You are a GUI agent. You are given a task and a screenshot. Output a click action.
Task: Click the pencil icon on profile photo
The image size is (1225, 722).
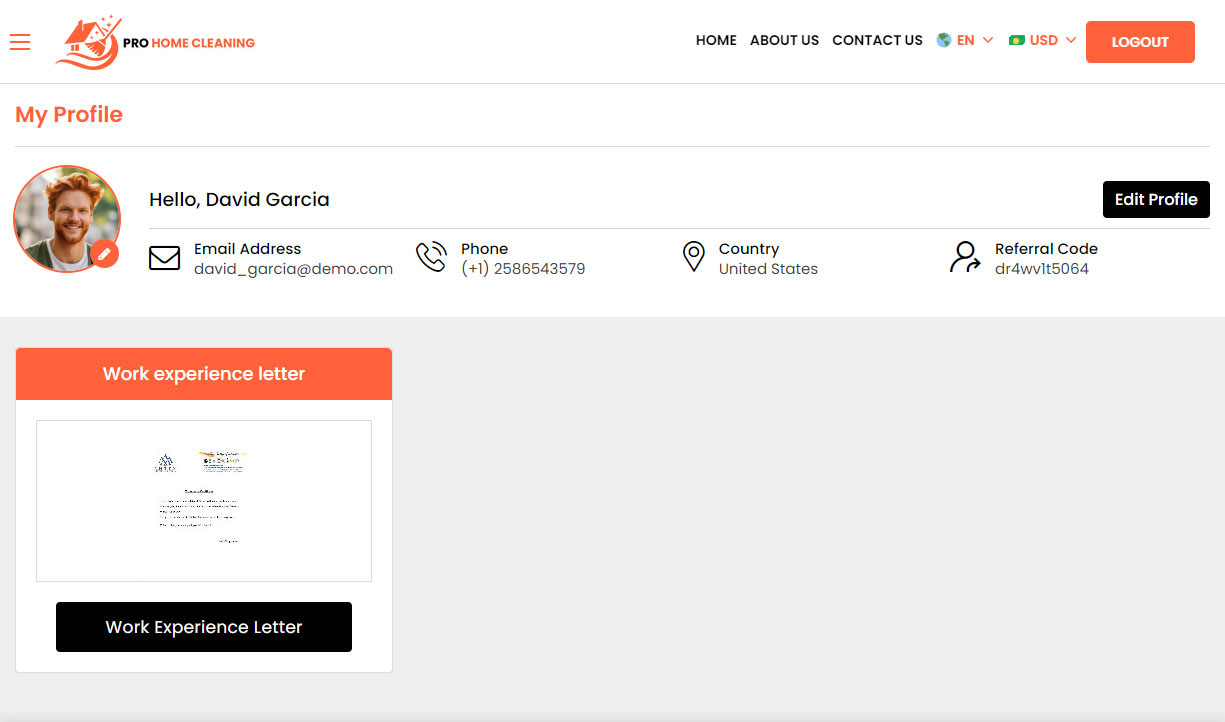104,254
